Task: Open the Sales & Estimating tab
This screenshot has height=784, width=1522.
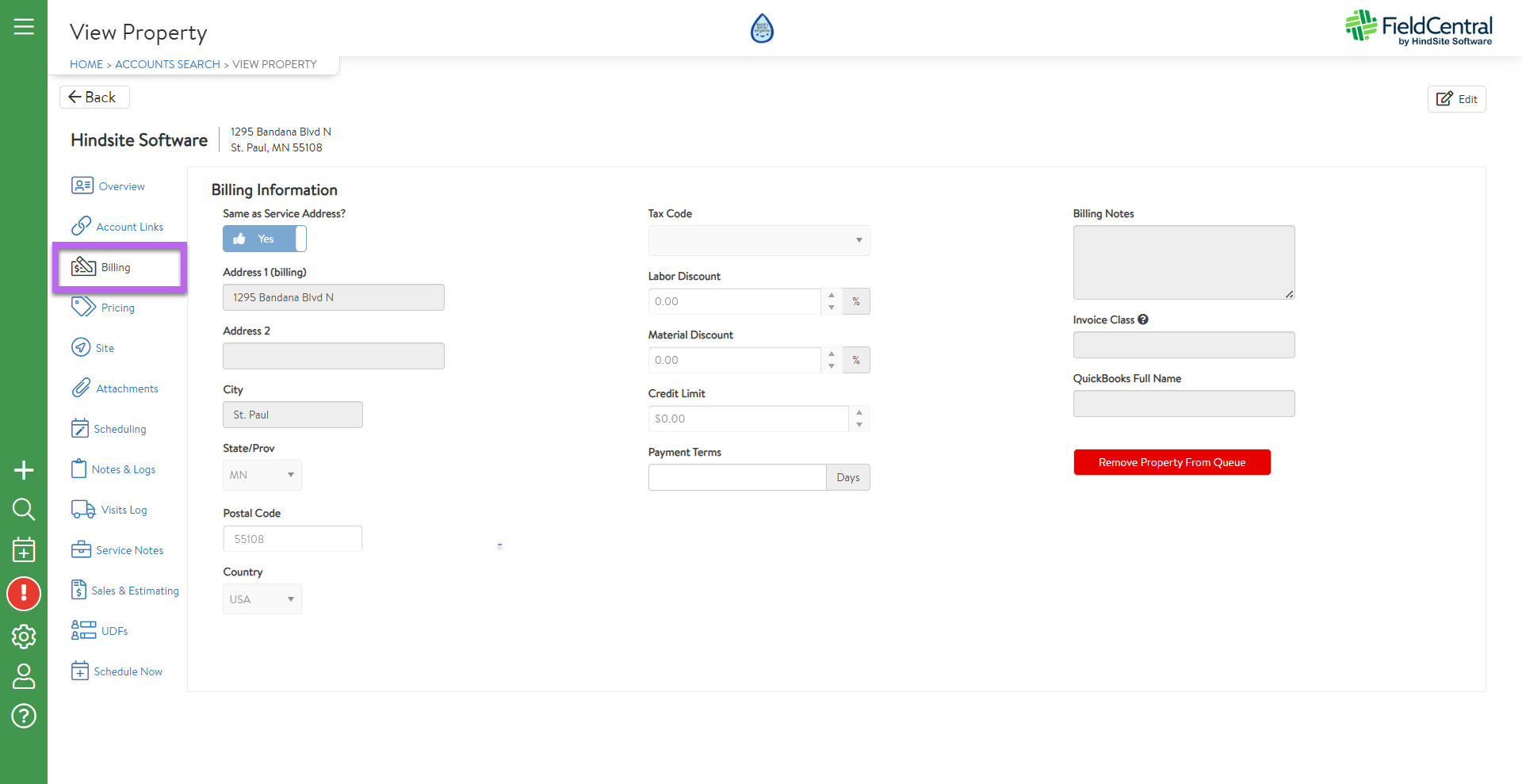Action: (x=135, y=591)
